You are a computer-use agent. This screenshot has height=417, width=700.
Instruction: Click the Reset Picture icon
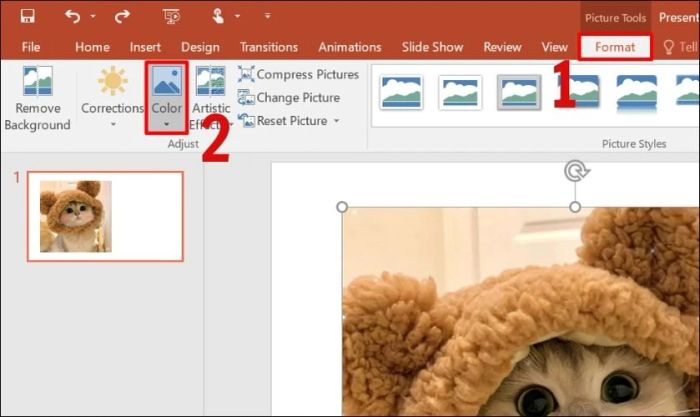[x=246, y=121]
